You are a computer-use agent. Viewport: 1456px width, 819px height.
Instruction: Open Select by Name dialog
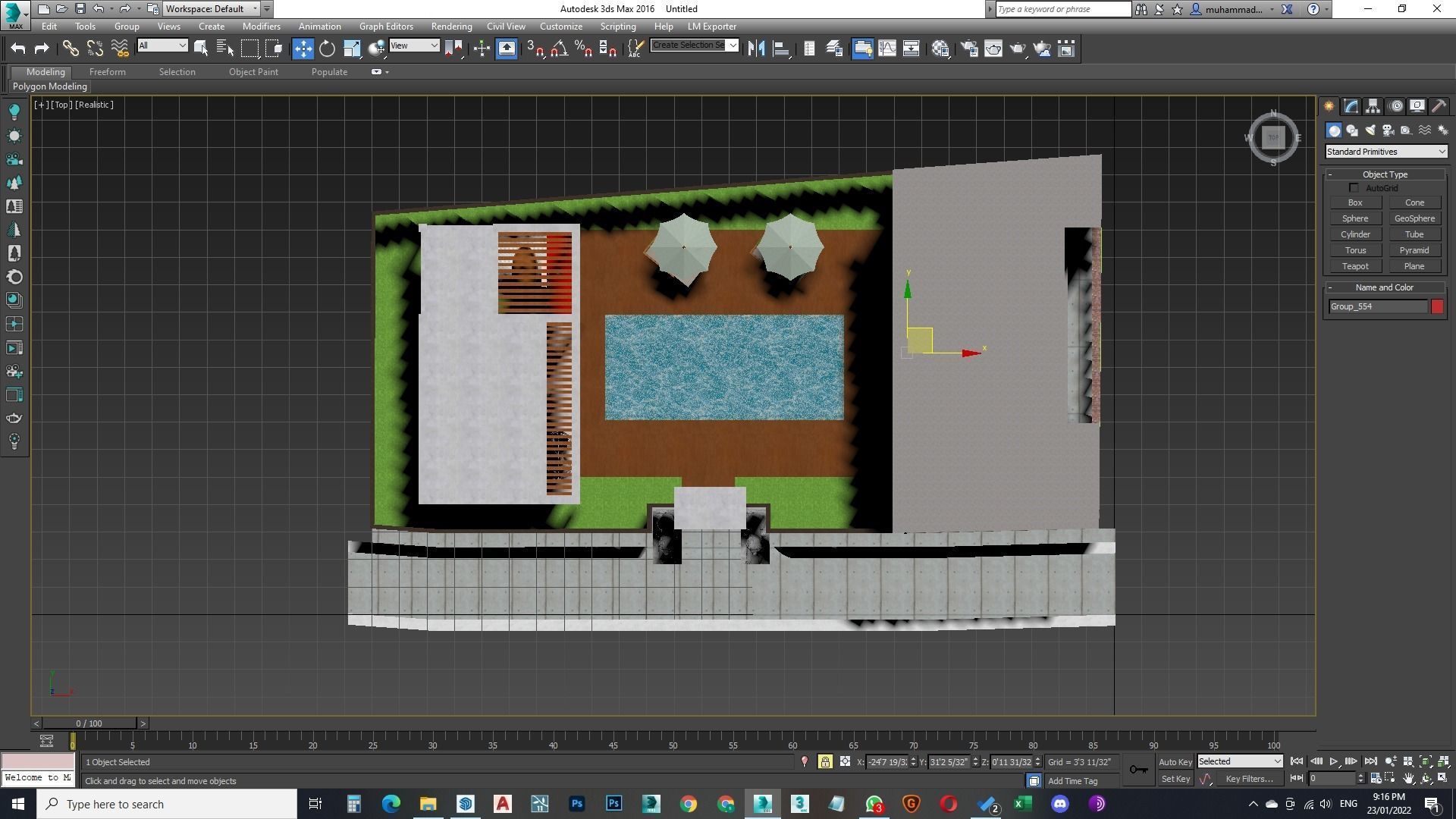pyautogui.click(x=225, y=49)
